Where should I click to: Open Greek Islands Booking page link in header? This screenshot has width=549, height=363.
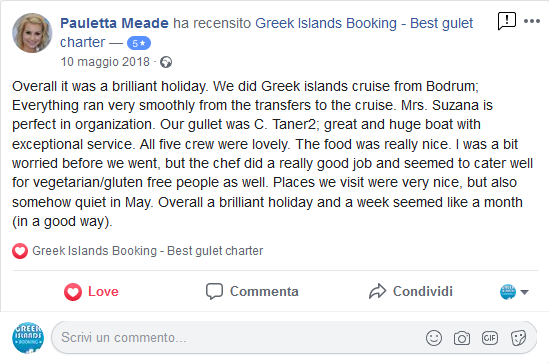click(266, 33)
